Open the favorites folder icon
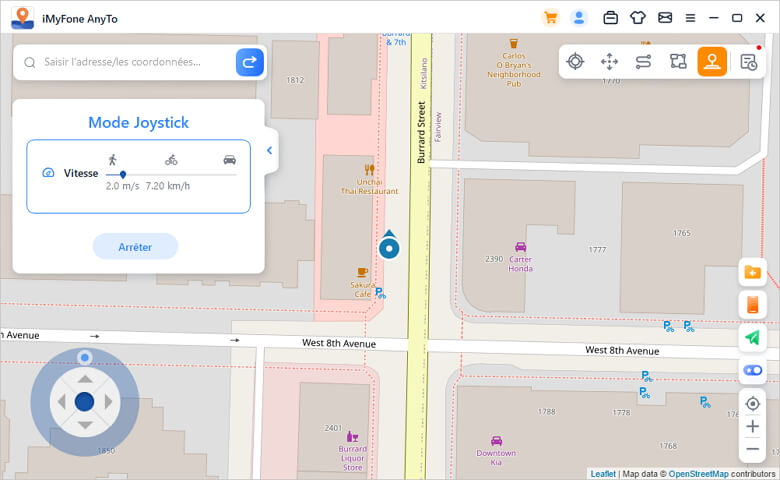This screenshot has width=780, height=480. coord(752,272)
